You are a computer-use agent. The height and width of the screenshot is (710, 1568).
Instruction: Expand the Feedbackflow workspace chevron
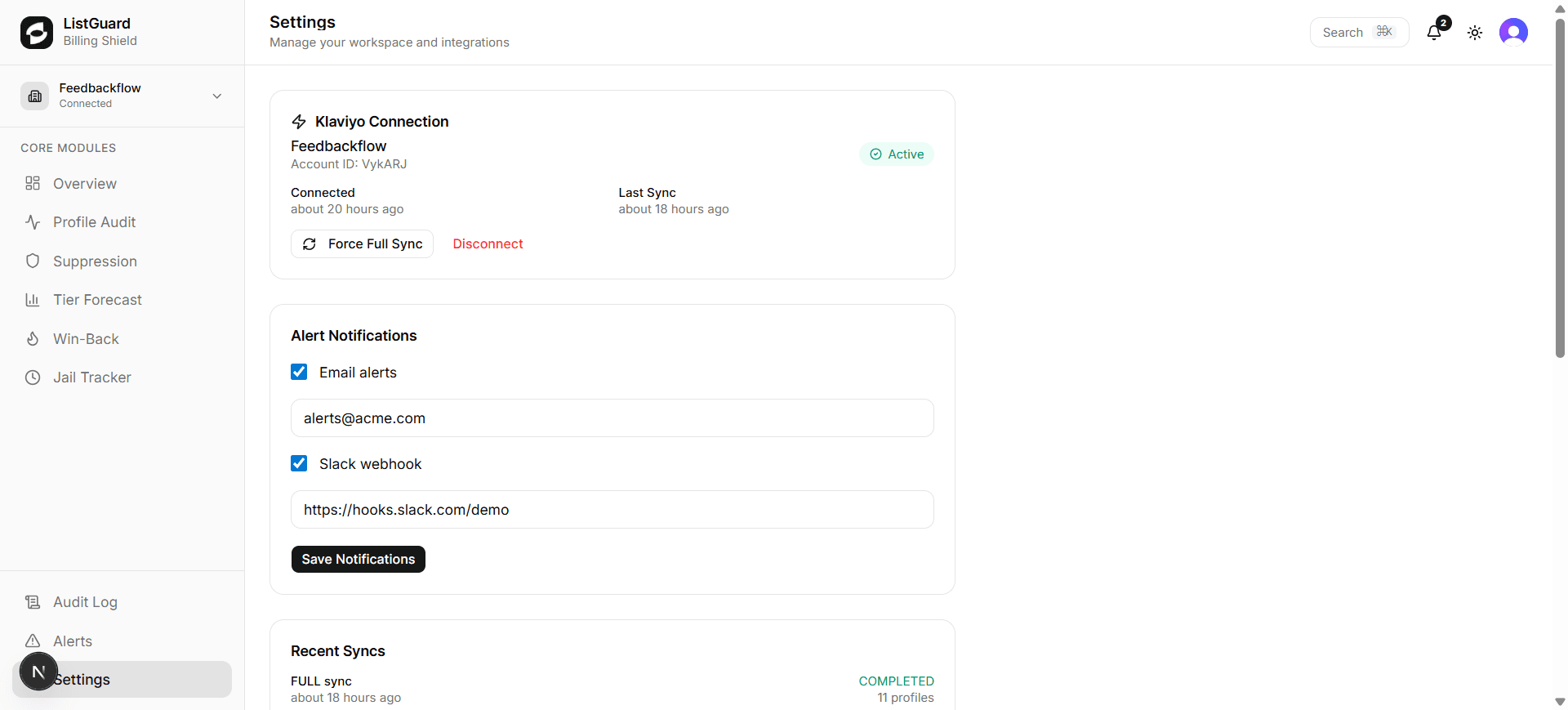(217, 96)
